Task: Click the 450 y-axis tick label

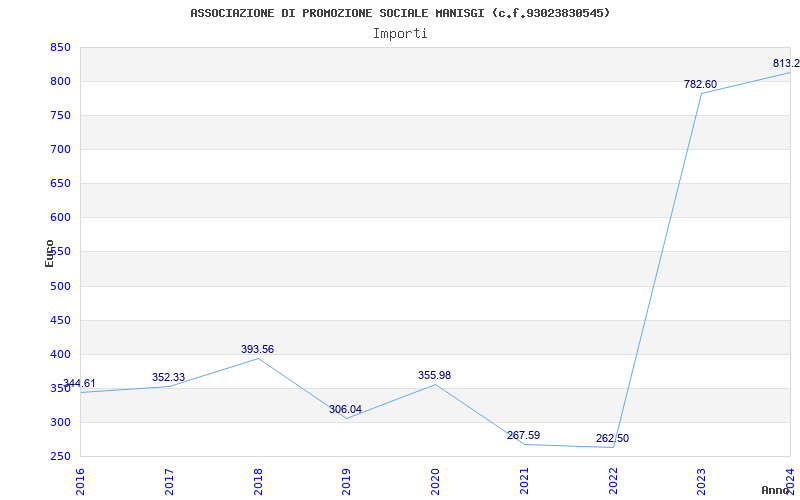Action: [60, 320]
